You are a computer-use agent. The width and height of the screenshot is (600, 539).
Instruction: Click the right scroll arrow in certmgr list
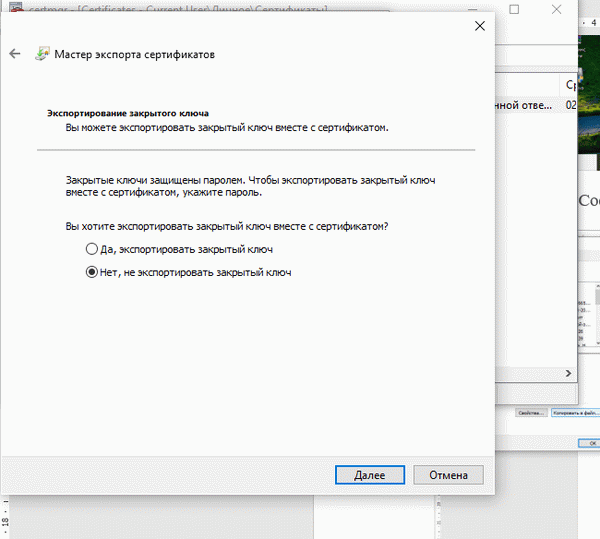coord(568,373)
